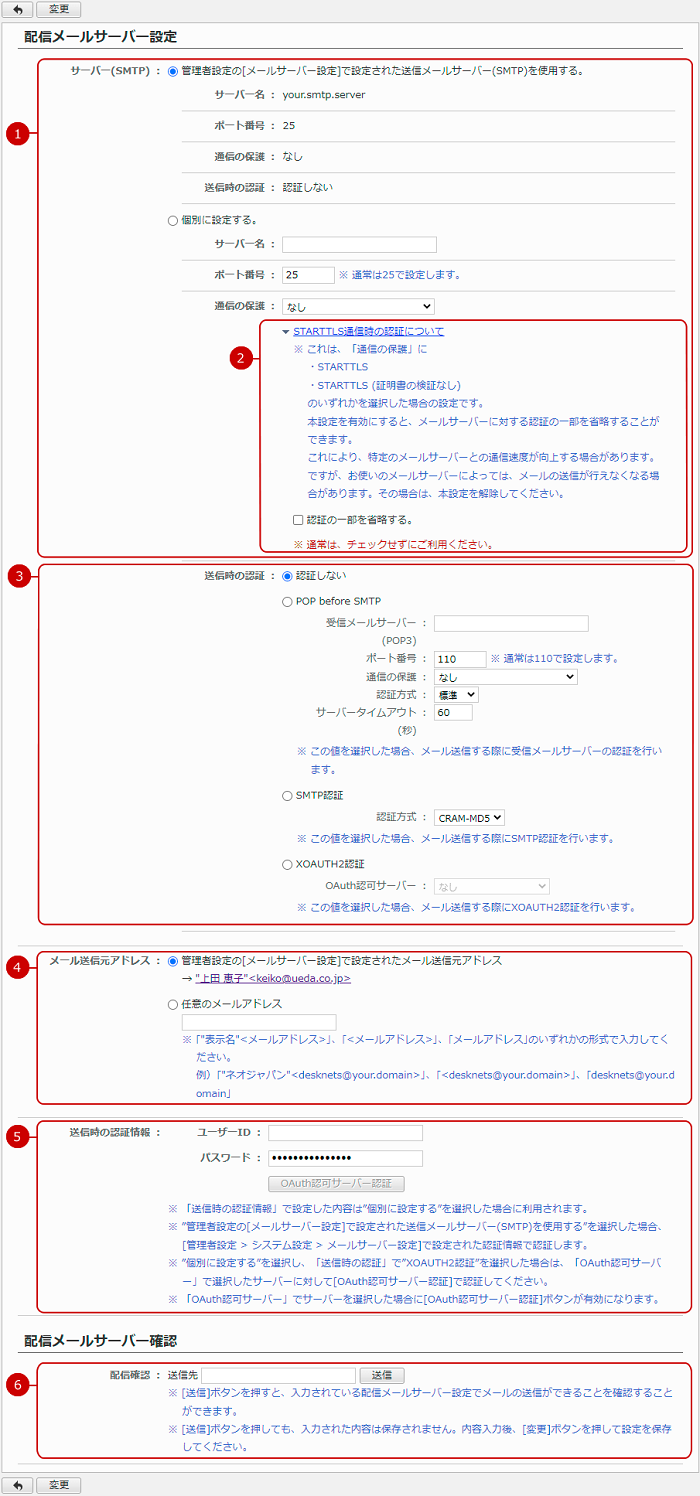The width and height of the screenshot is (700, 1496).
Task: Click the 送信先 delivery test input field
Action: pyautogui.click(x=279, y=1376)
